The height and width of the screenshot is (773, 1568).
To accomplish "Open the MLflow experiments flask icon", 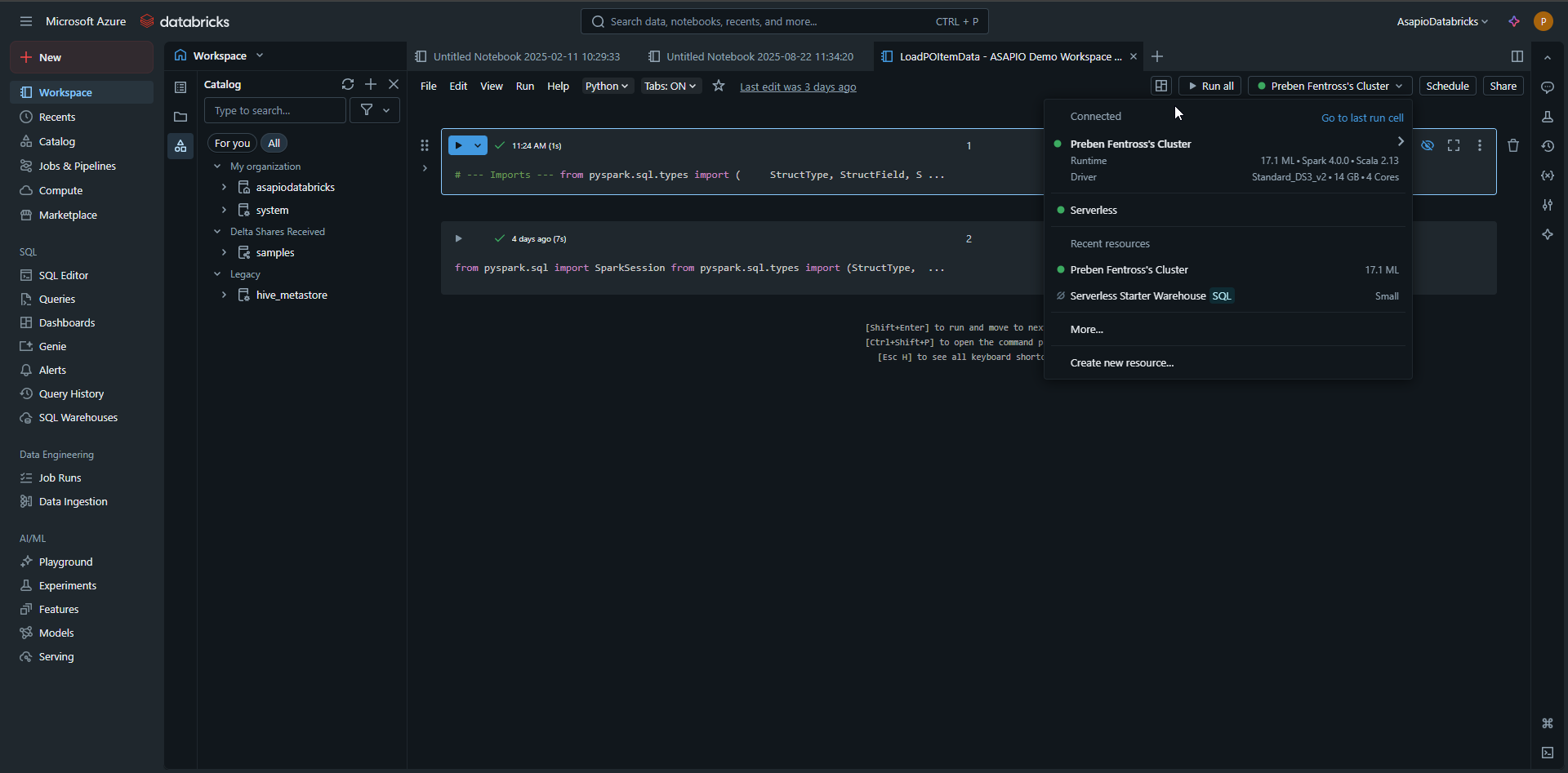I will [x=1548, y=117].
